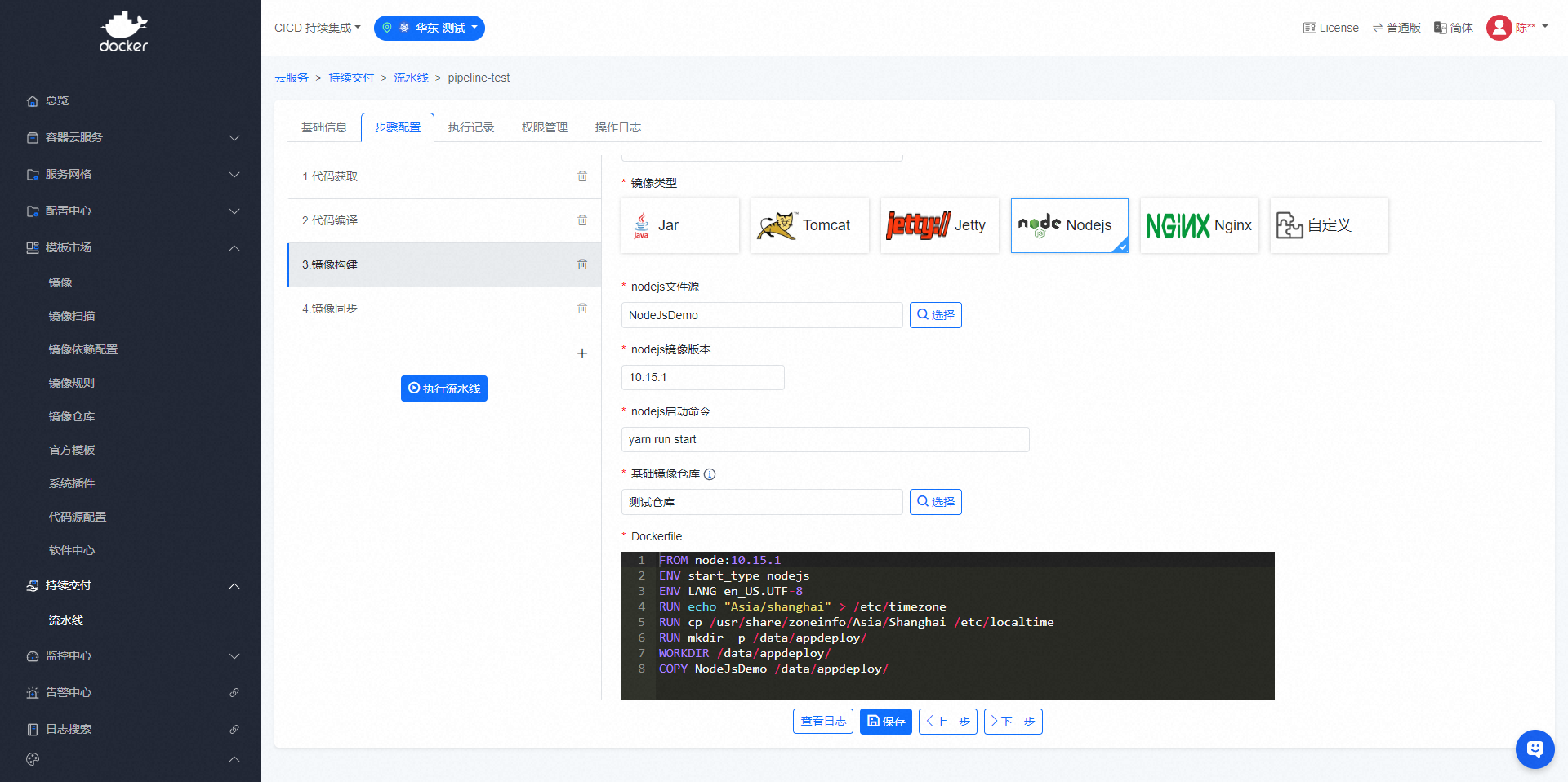Select the Tomcat image type
Viewport: 1568px width, 782px height.
[x=809, y=225]
